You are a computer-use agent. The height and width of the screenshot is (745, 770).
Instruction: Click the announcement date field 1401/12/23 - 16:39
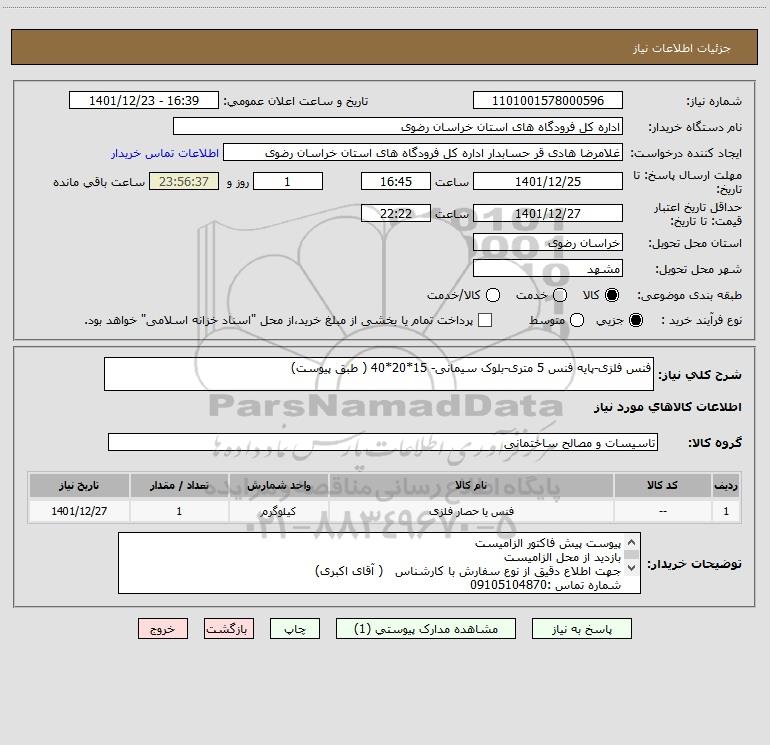(x=144, y=100)
